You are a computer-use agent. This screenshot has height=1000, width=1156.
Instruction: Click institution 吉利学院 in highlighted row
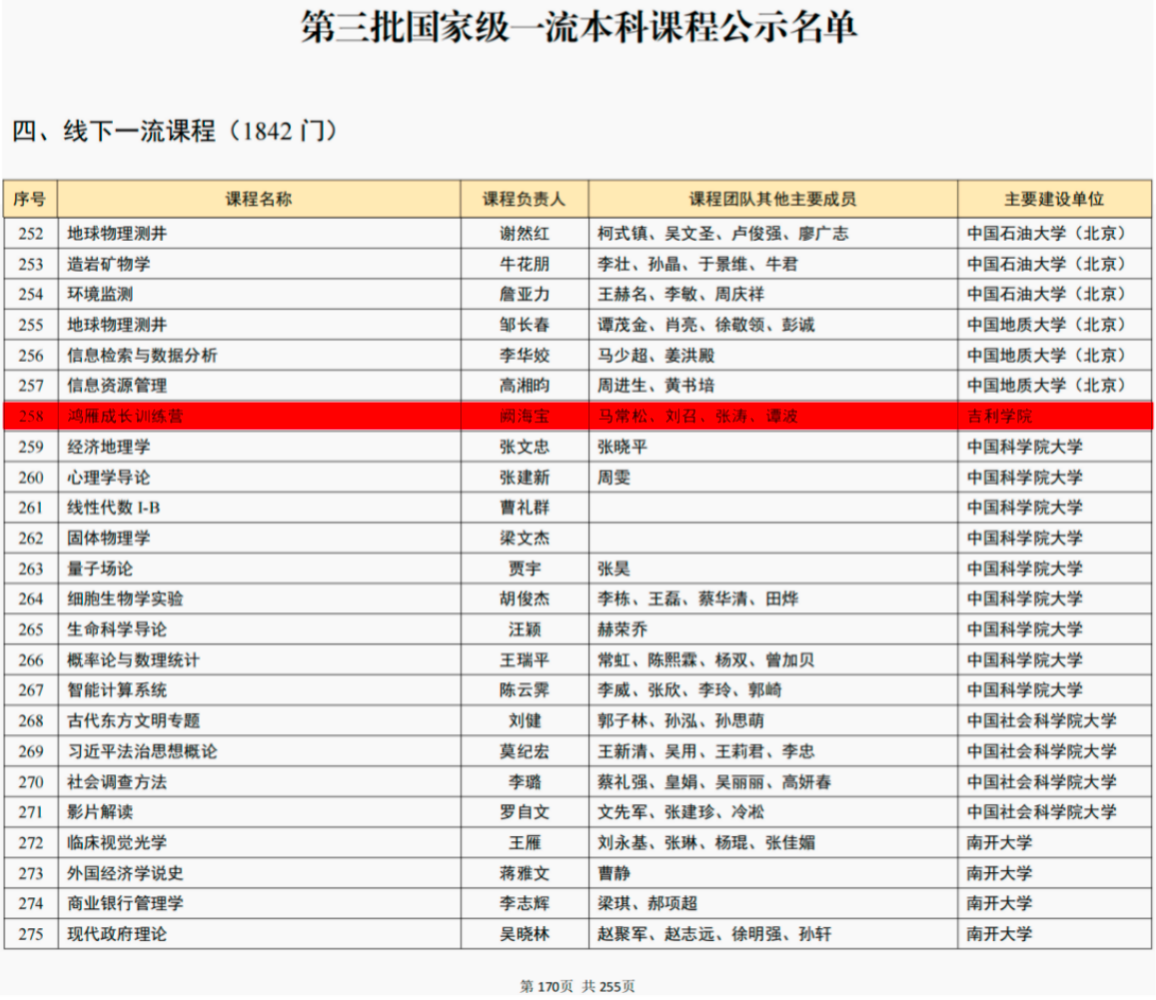click(1000, 416)
